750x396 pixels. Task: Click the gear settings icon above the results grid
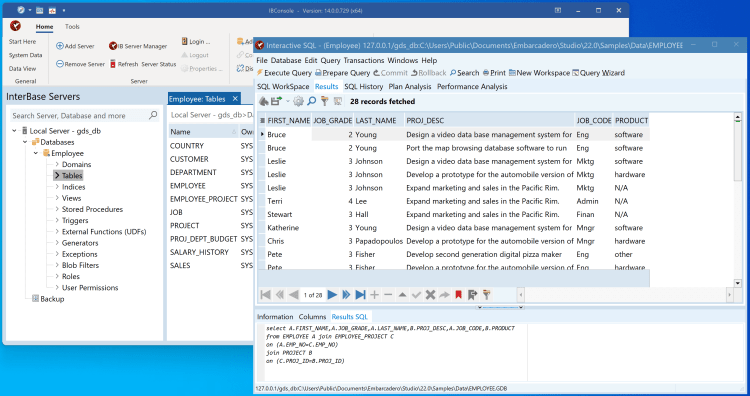pos(298,101)
